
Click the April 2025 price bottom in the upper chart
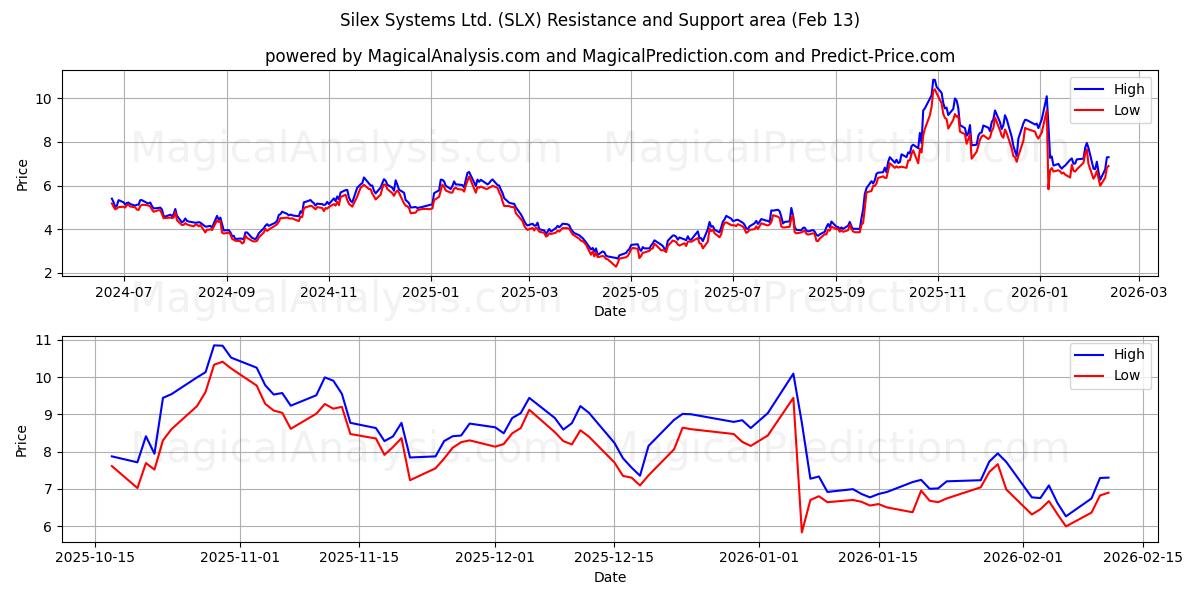click(616, 265)
